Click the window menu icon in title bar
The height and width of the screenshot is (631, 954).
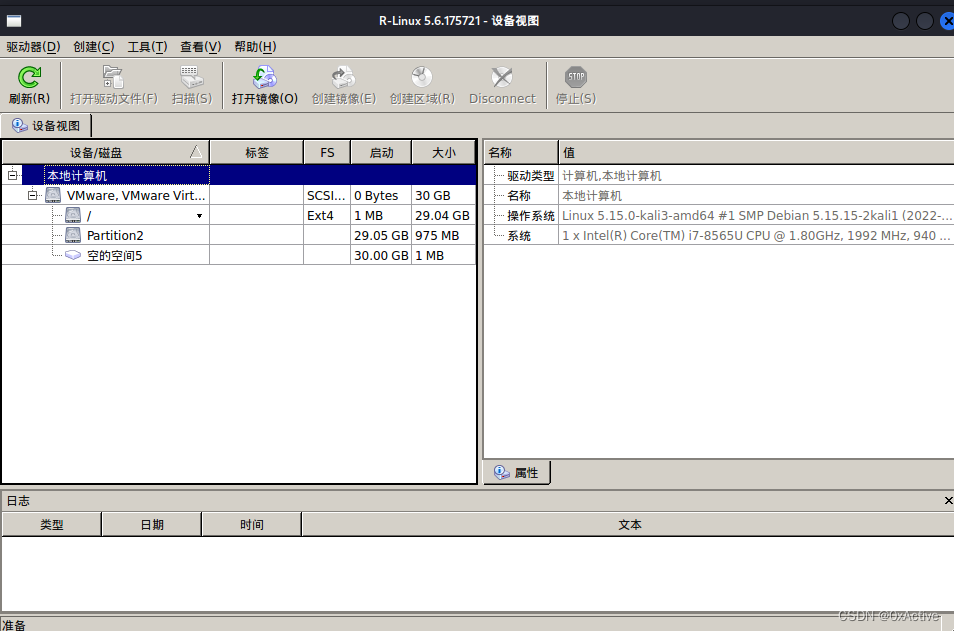(x=14, y=21)
